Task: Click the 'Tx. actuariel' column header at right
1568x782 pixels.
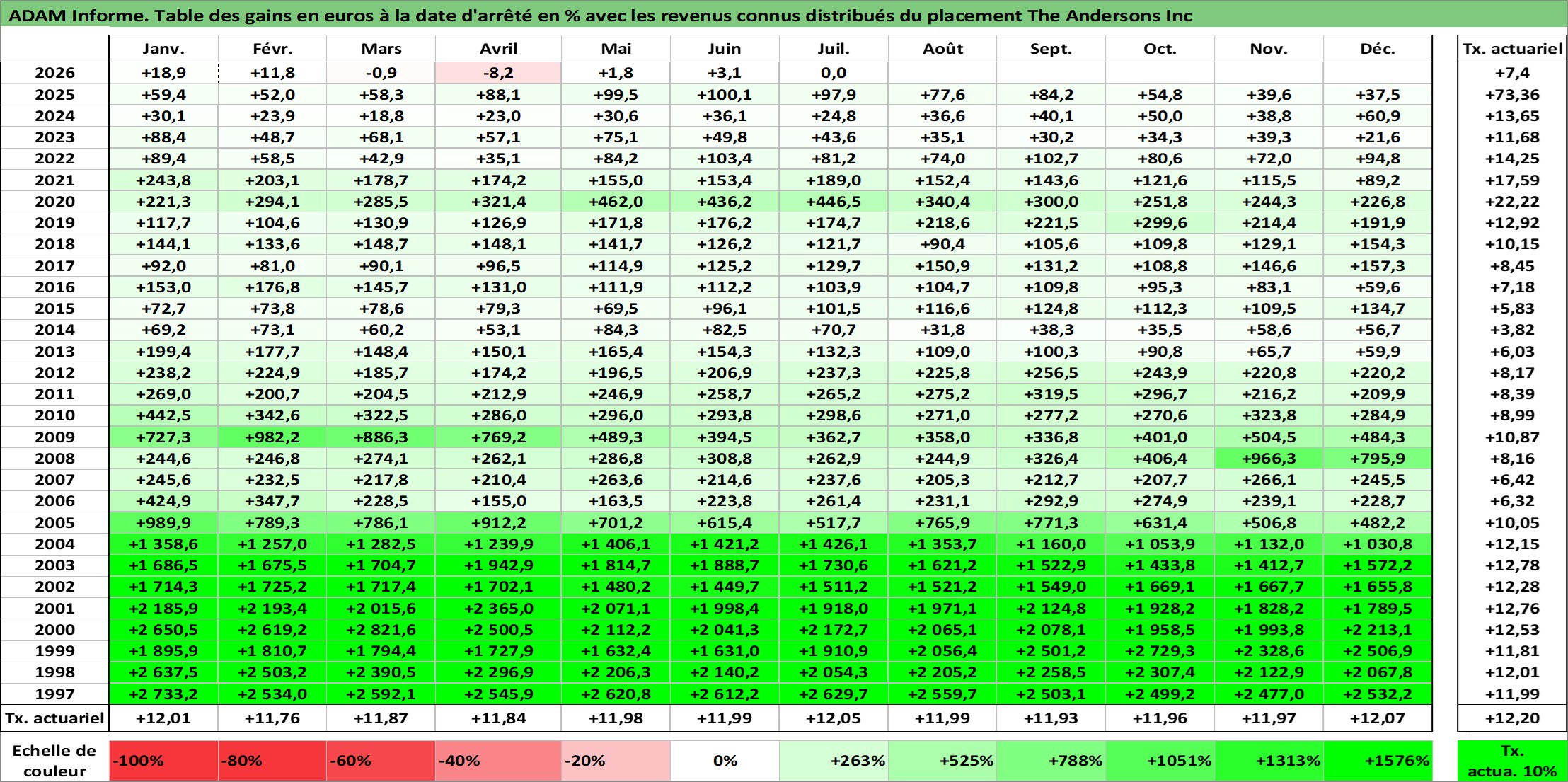Action: 1512,49
